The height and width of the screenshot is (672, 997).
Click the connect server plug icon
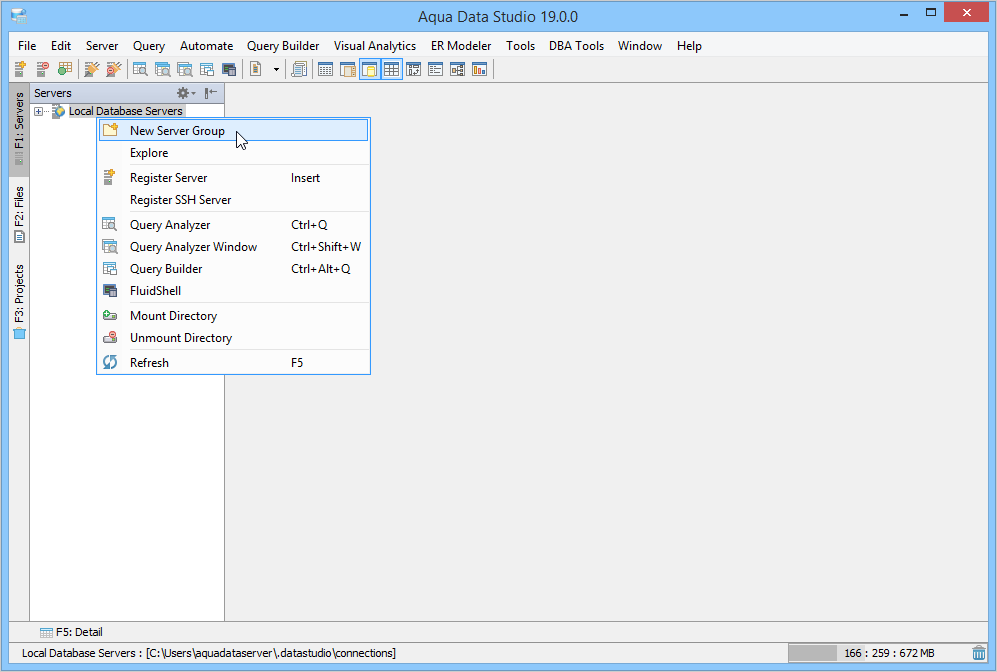tap(92, 69)
